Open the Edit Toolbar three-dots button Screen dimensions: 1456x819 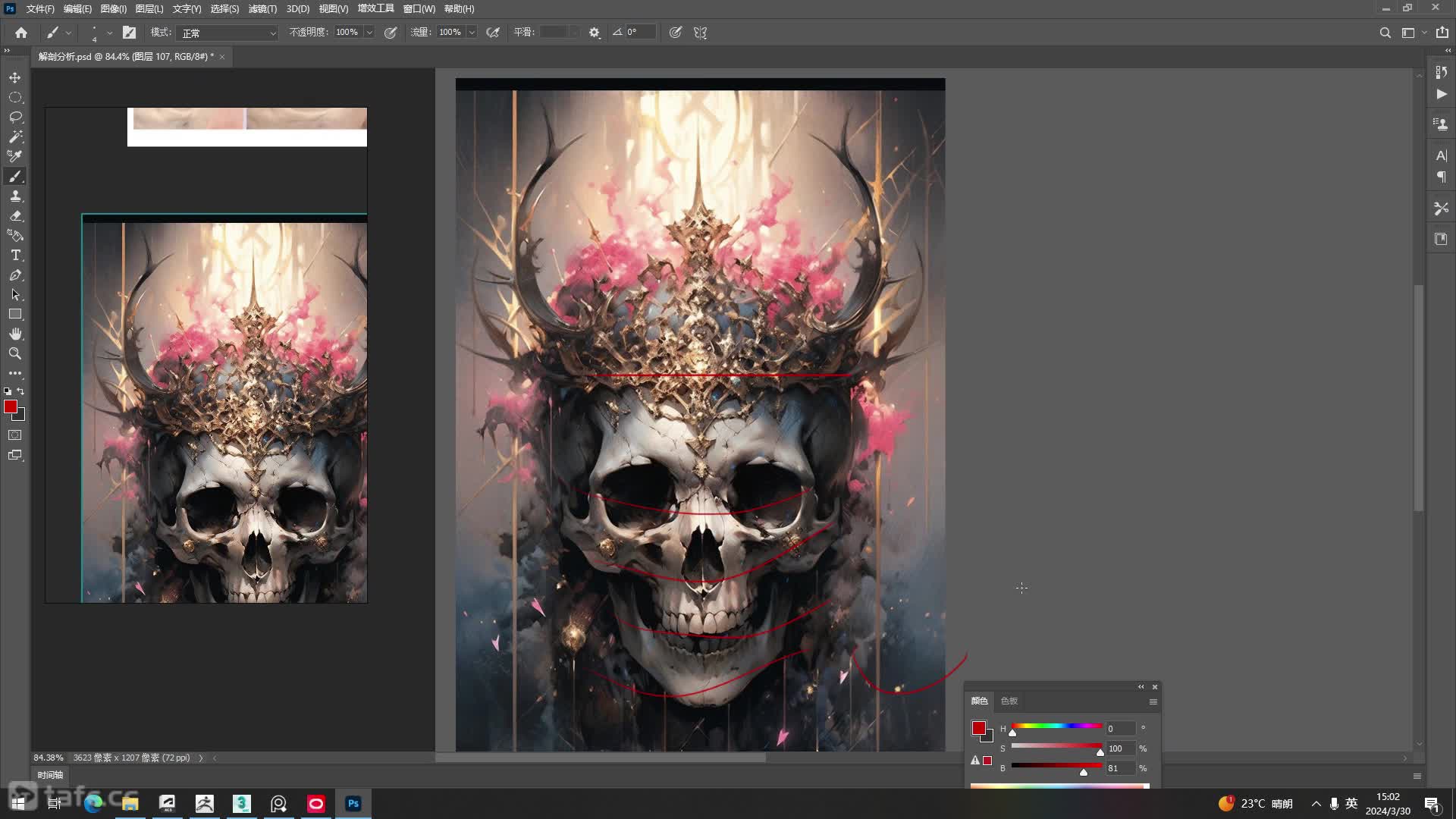[15, 374]
